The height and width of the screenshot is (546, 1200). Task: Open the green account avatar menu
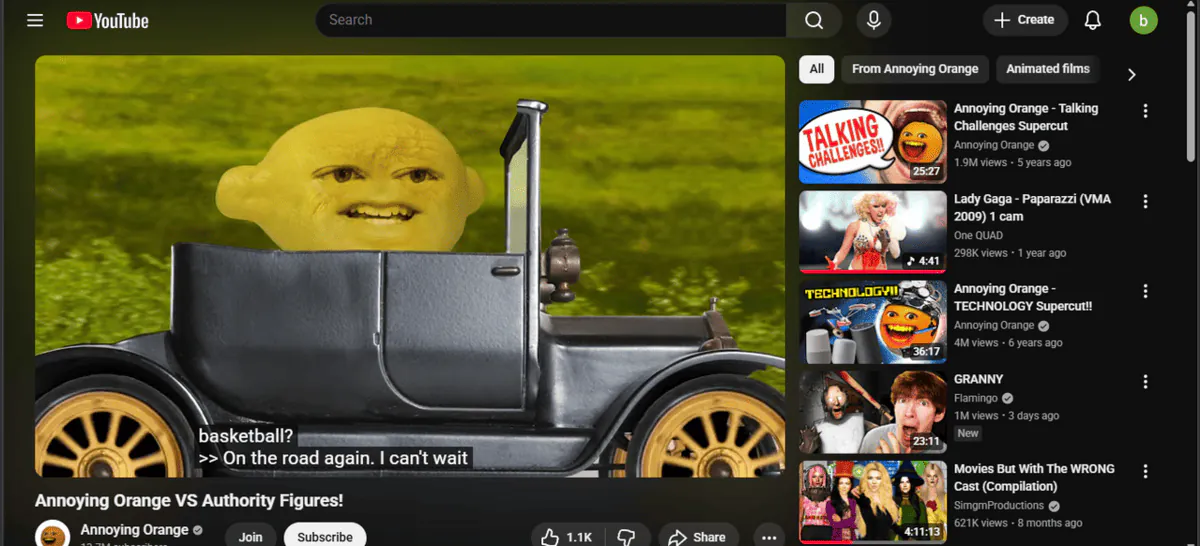coord(1143,20)
